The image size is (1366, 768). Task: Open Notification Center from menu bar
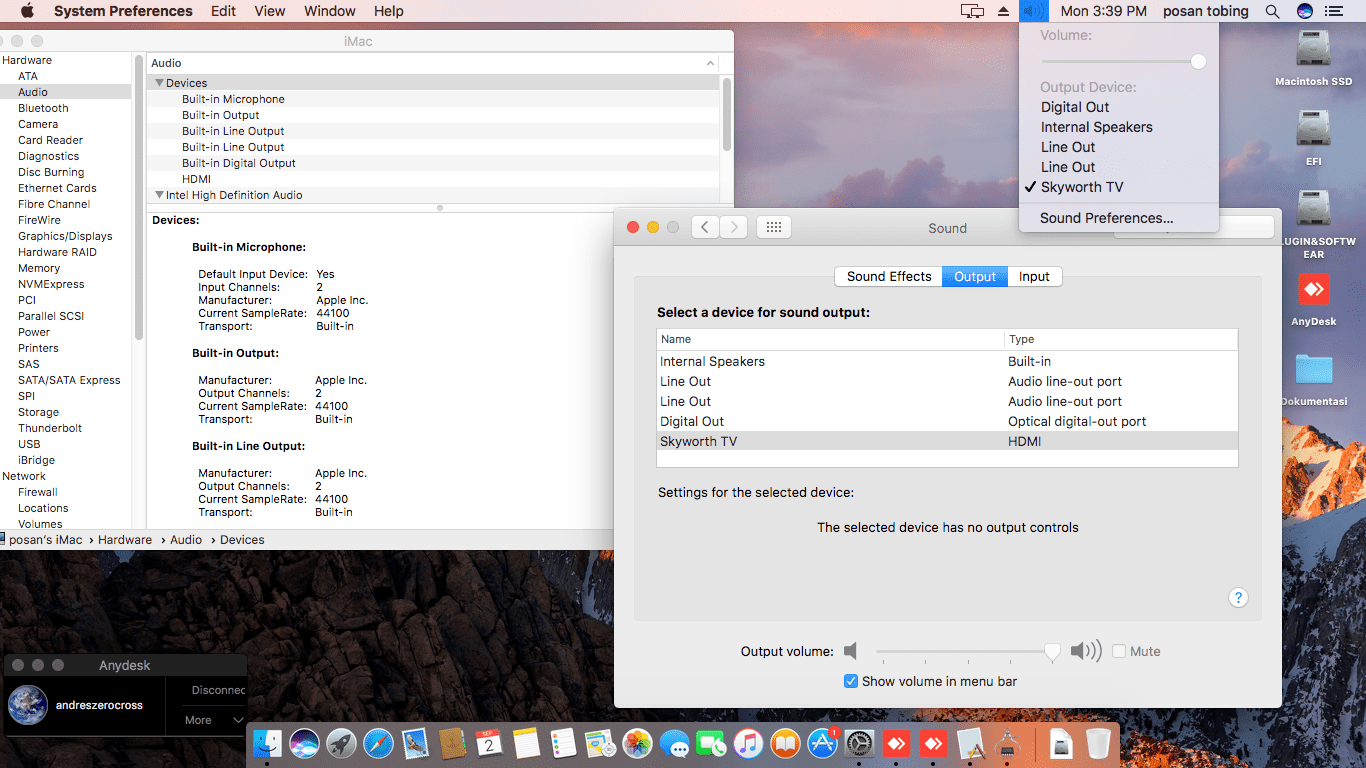click(x=1333, y=11)
